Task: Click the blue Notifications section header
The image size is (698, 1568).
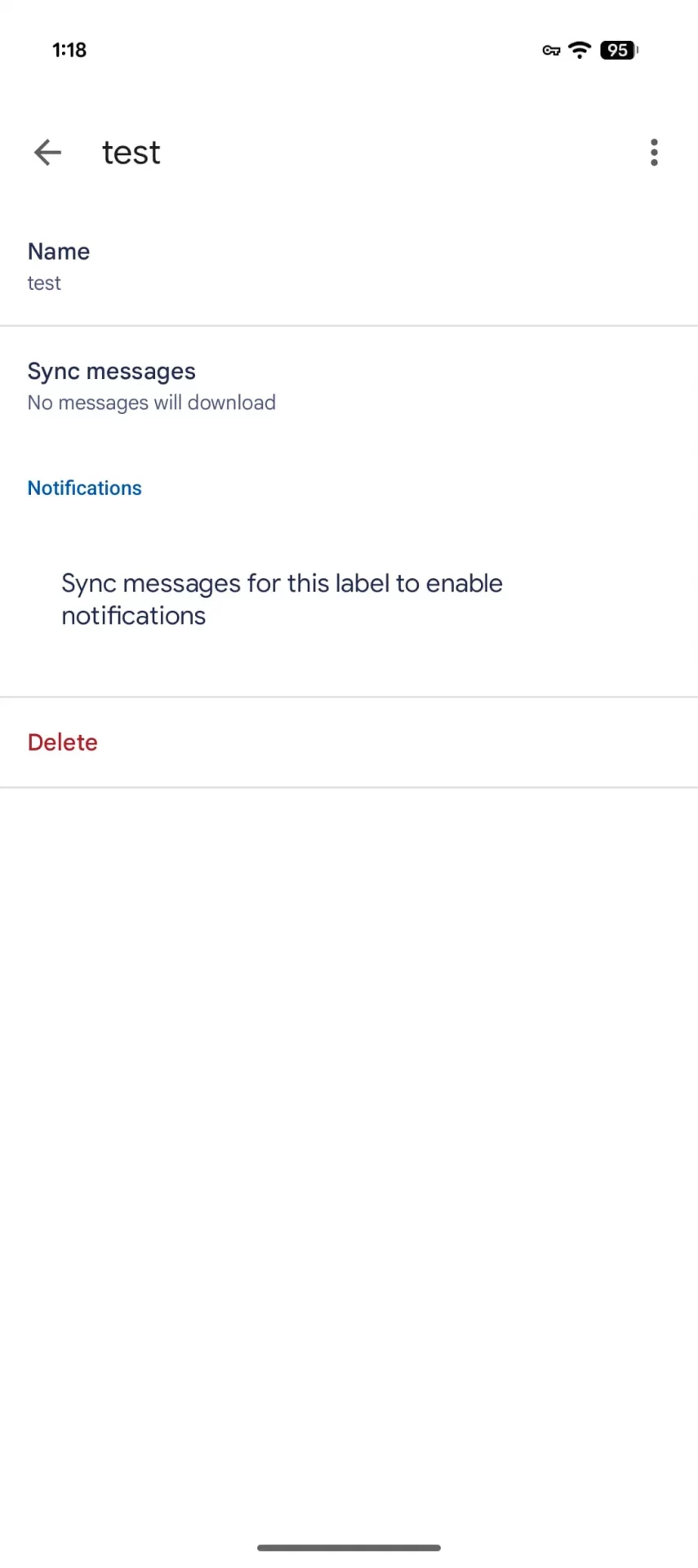Action: pyautogui.click(x=85, y=488)
